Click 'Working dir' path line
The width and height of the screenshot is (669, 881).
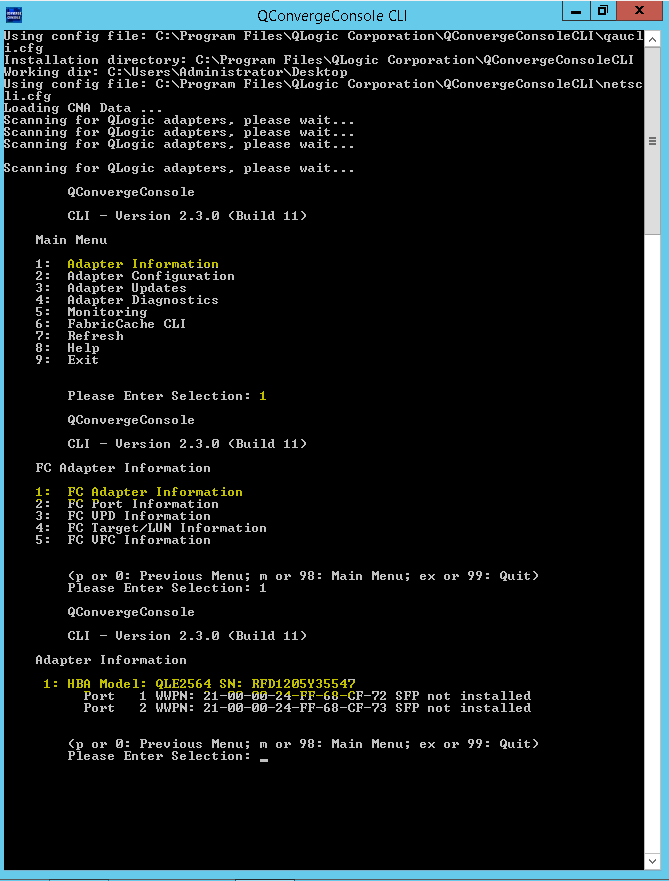point(175,72)
